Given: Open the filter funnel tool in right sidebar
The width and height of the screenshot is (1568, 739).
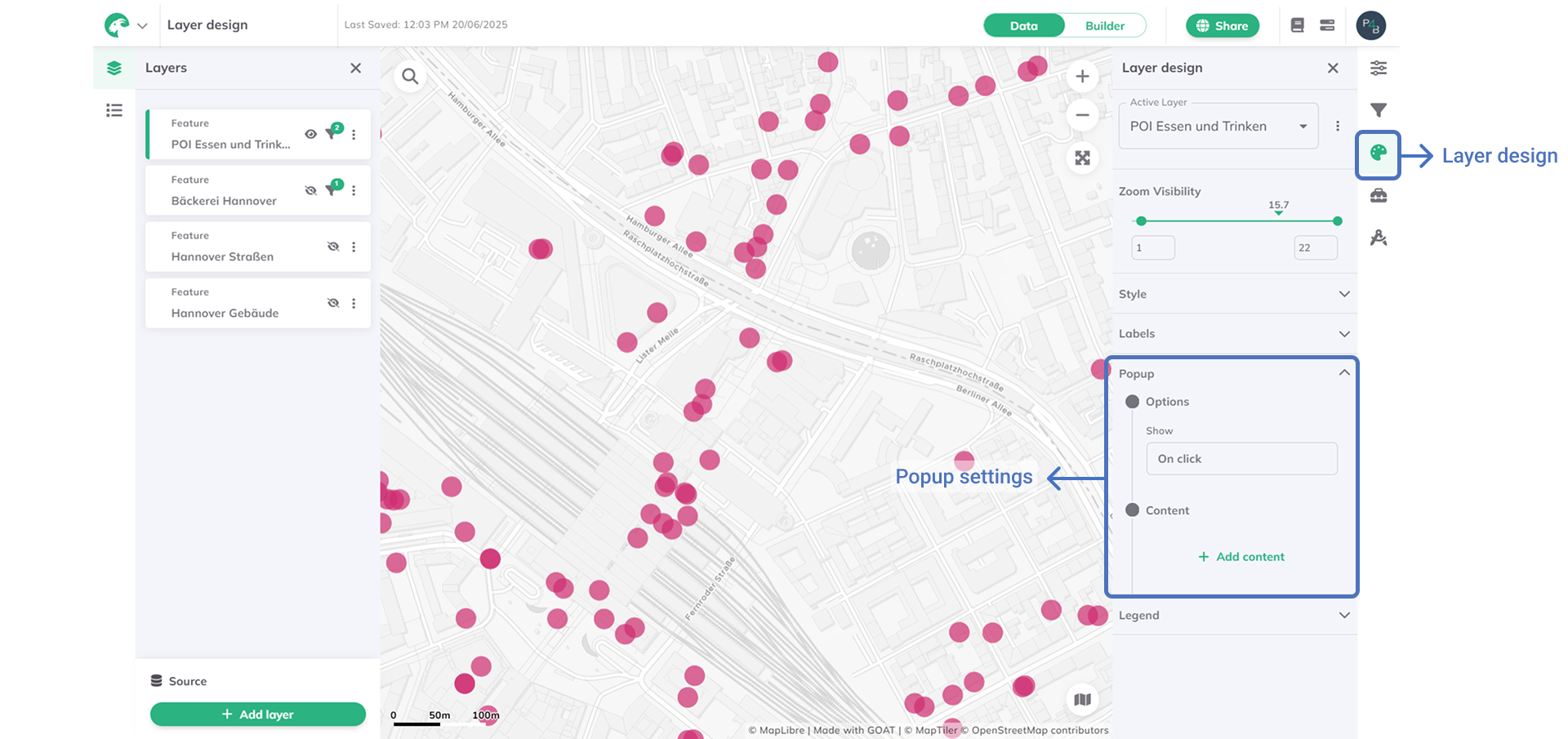Looking at the screenshot, I should (1379, 110).
